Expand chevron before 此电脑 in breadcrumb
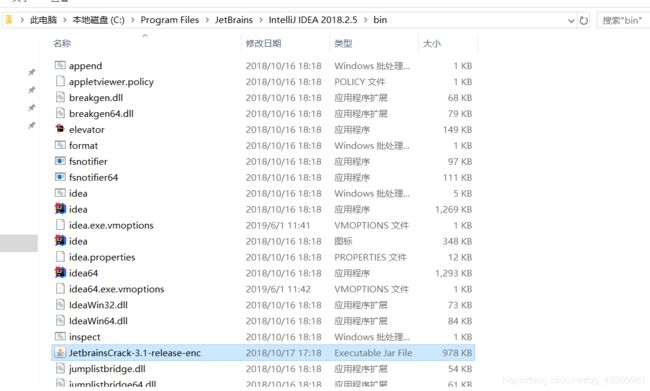This screenshot has width=650, height=391. pyautogui.click(x=22, y=20)
